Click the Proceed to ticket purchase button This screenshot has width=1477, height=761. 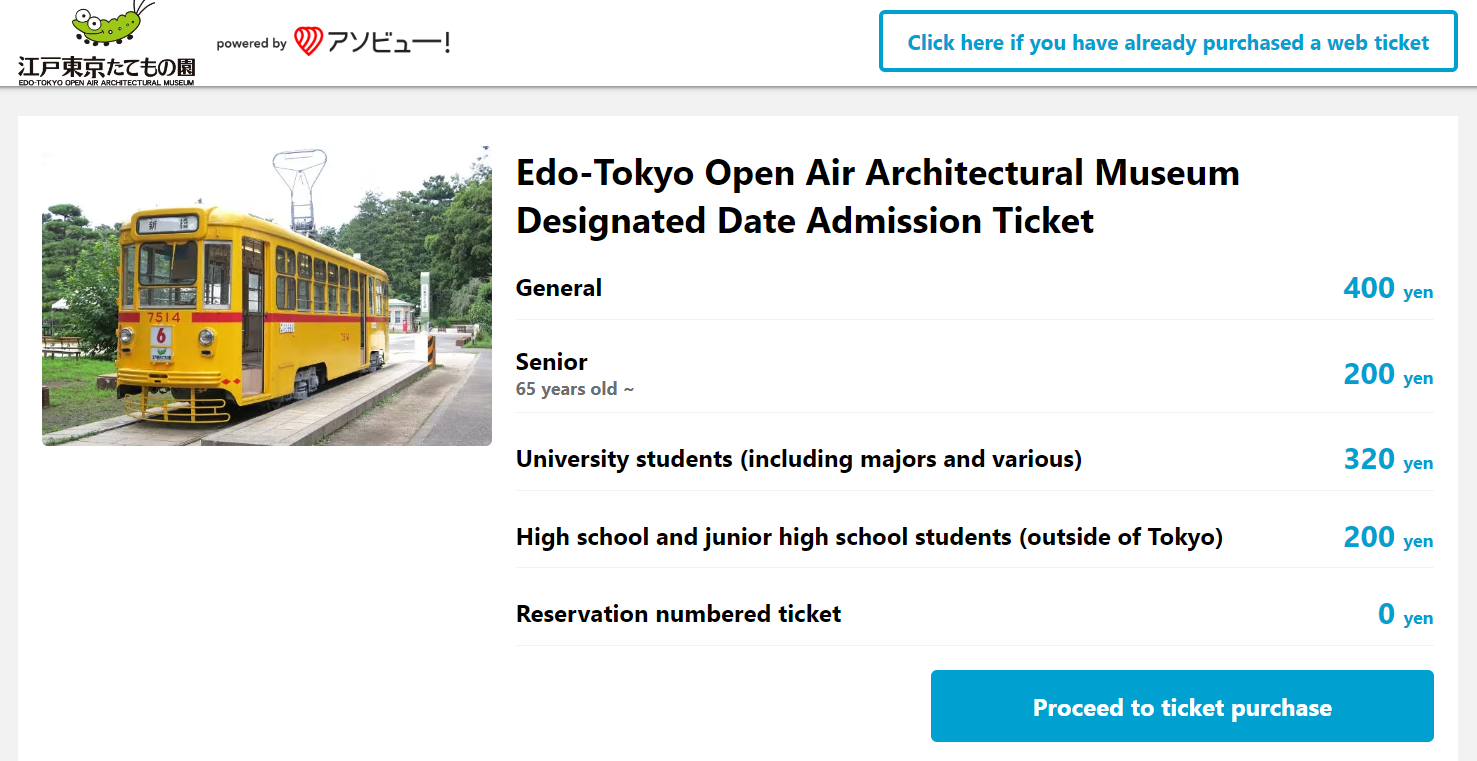pyautogui.click(x=1182, y=707)
